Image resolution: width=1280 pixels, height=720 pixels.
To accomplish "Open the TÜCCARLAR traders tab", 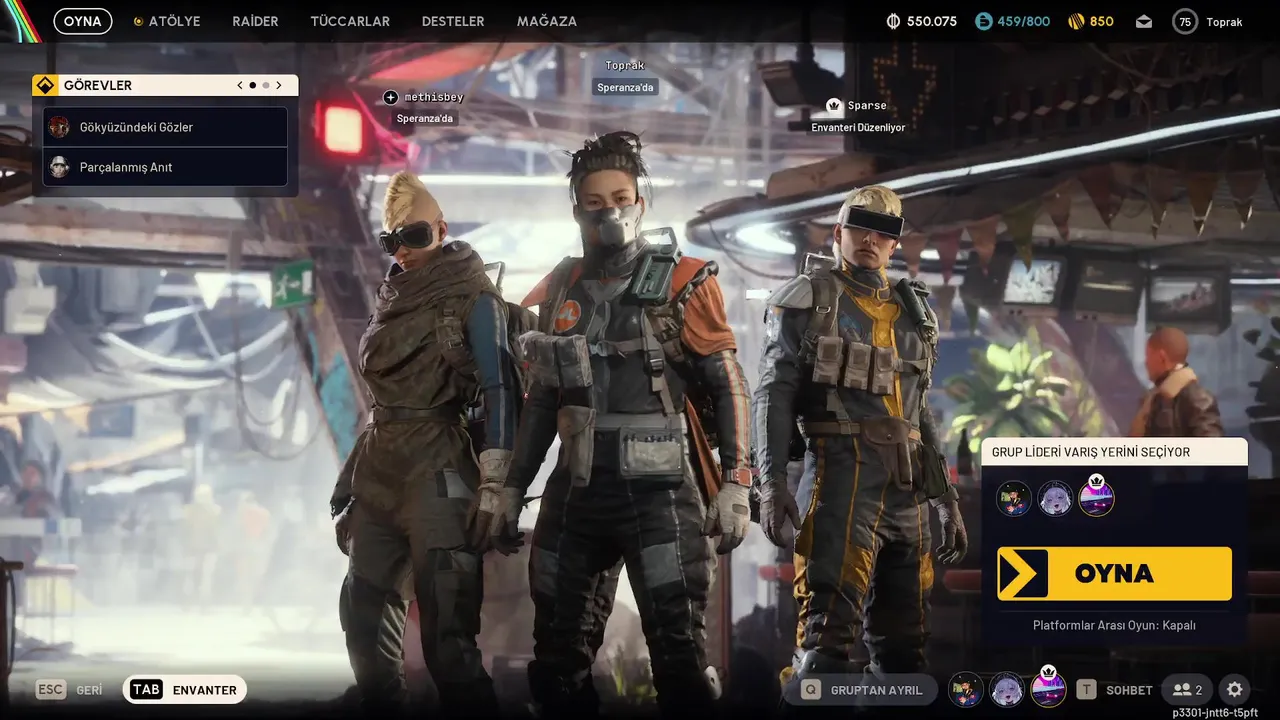I will click(x=350, y=21).
